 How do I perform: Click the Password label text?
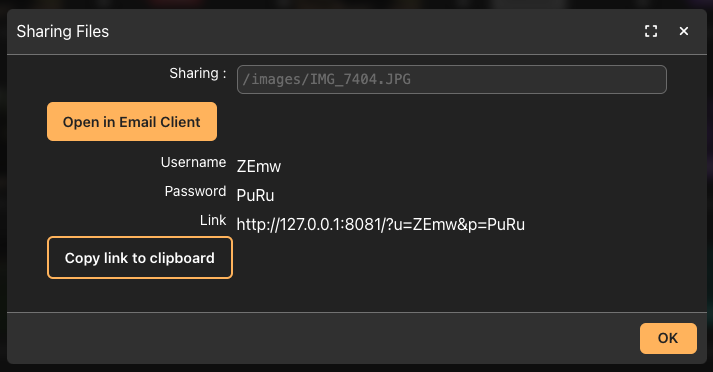(x=195, y=191)
